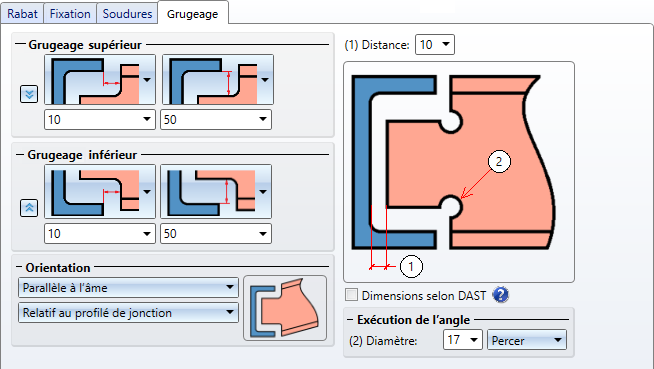The width and height of the screenshot is (654, 369).
Task: Click the Grugeage supérieur heading
Action: 85,45
